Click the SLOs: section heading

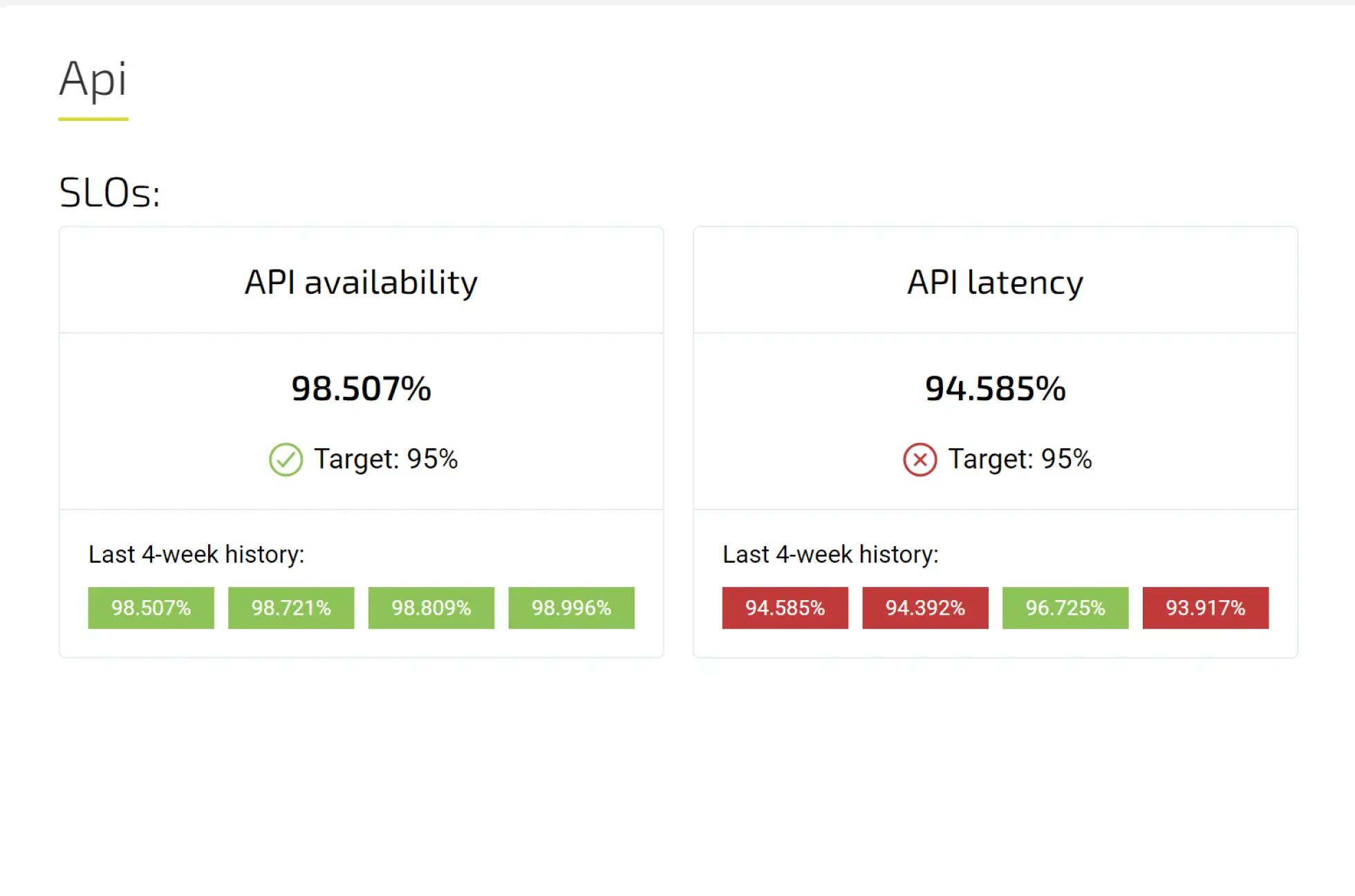click(x=110, y=192)
